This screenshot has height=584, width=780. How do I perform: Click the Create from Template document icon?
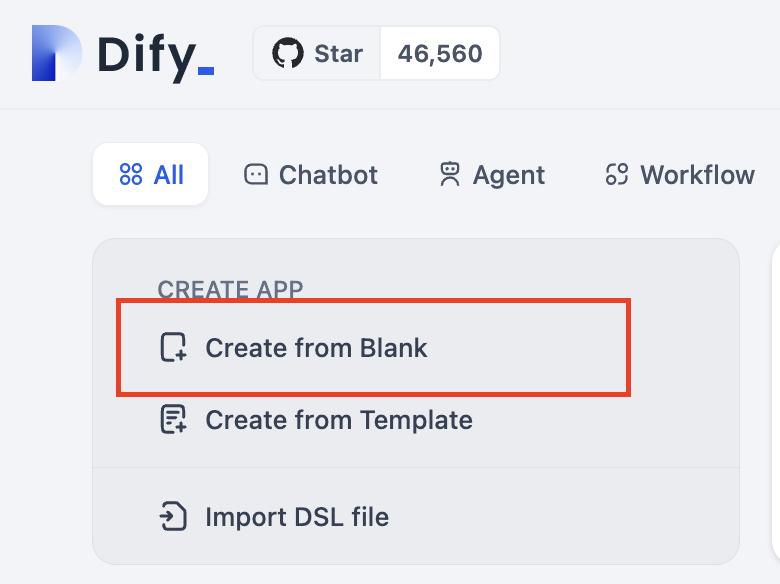pos(174,419)
